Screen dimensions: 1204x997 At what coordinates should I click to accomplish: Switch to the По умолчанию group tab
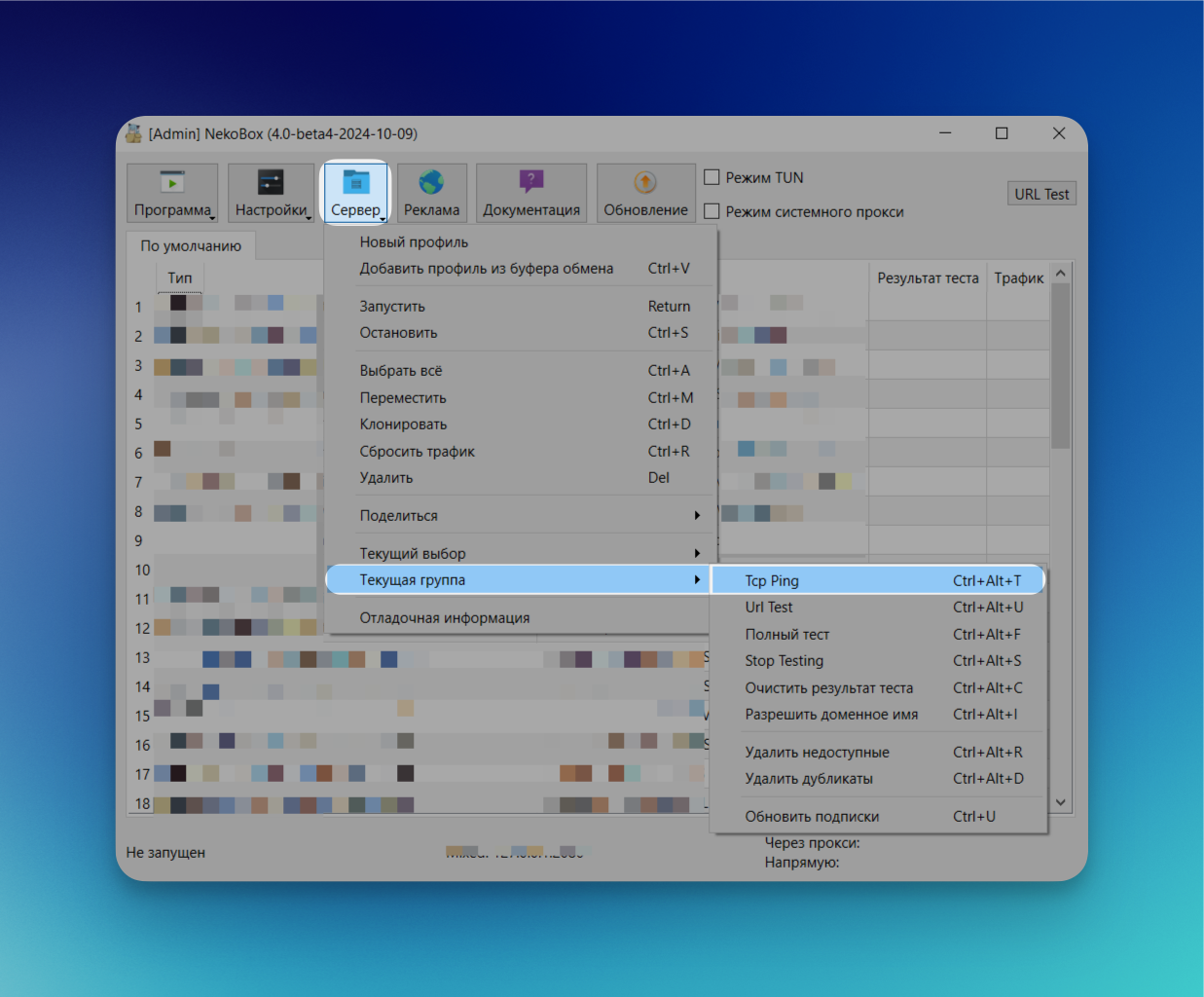[191, 245]
